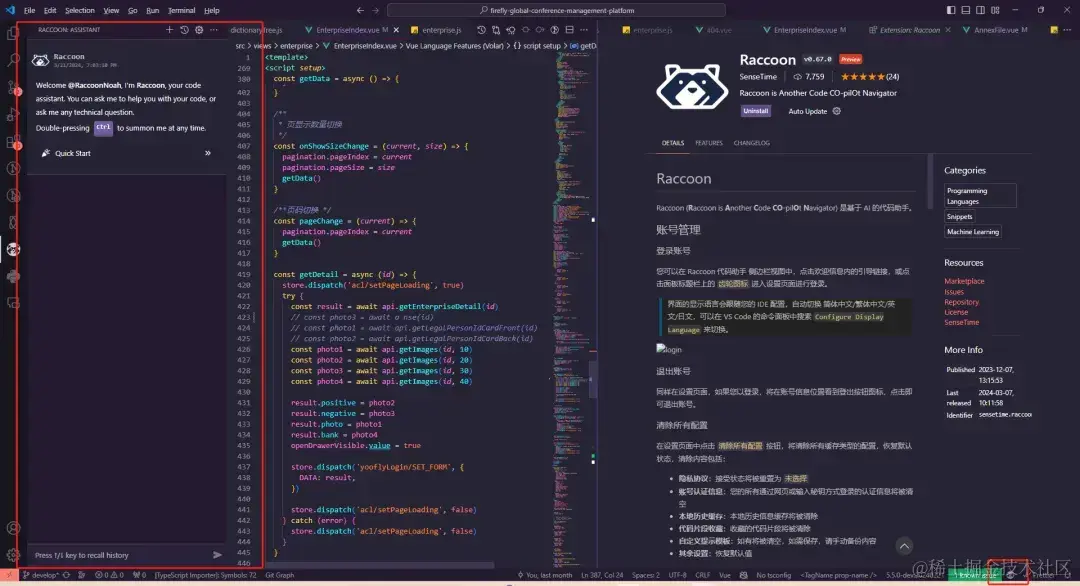Open timeline history icon in editor toolbar
Screen dimensions: 1080x586
tap(481, 30)
